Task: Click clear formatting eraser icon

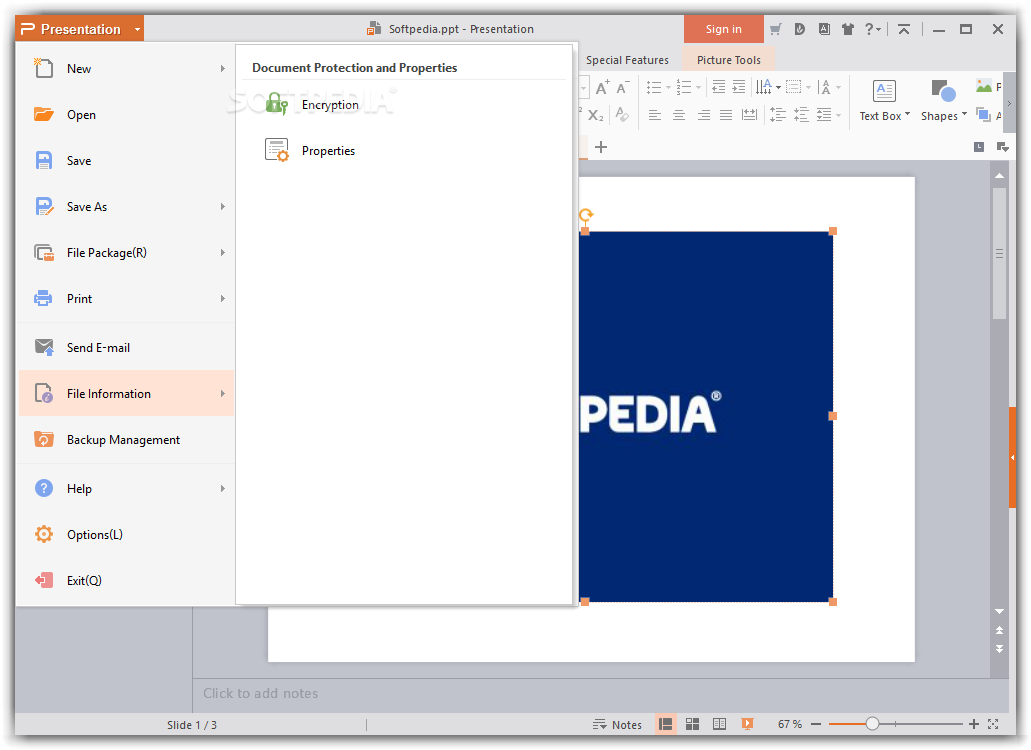Action: [622, 115]
